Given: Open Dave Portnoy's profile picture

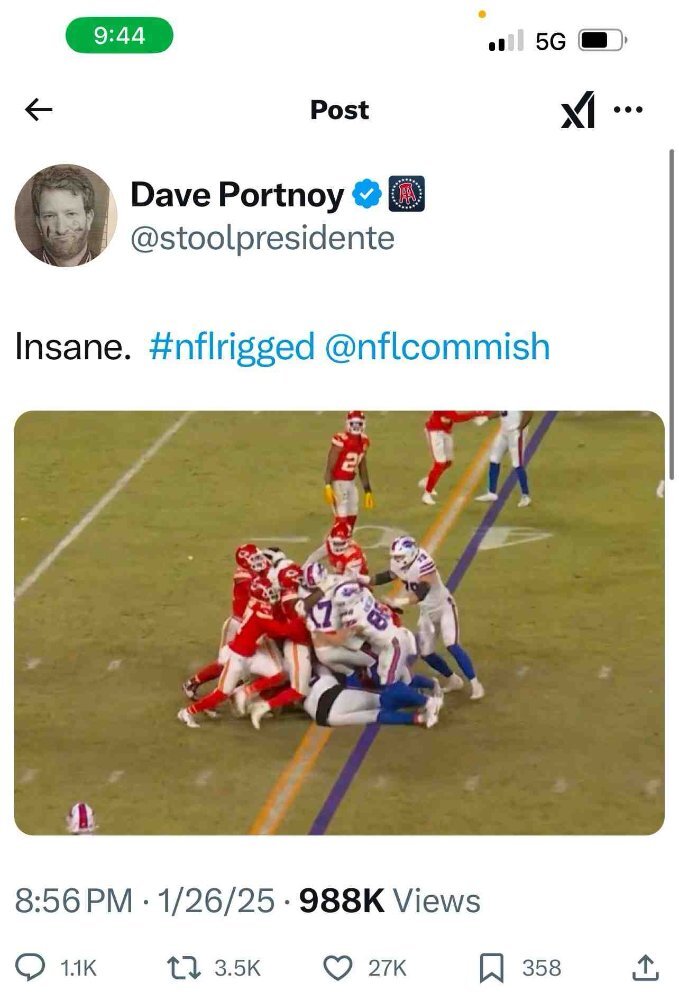Looking at the screenshot, I should [x=66, y=216].
